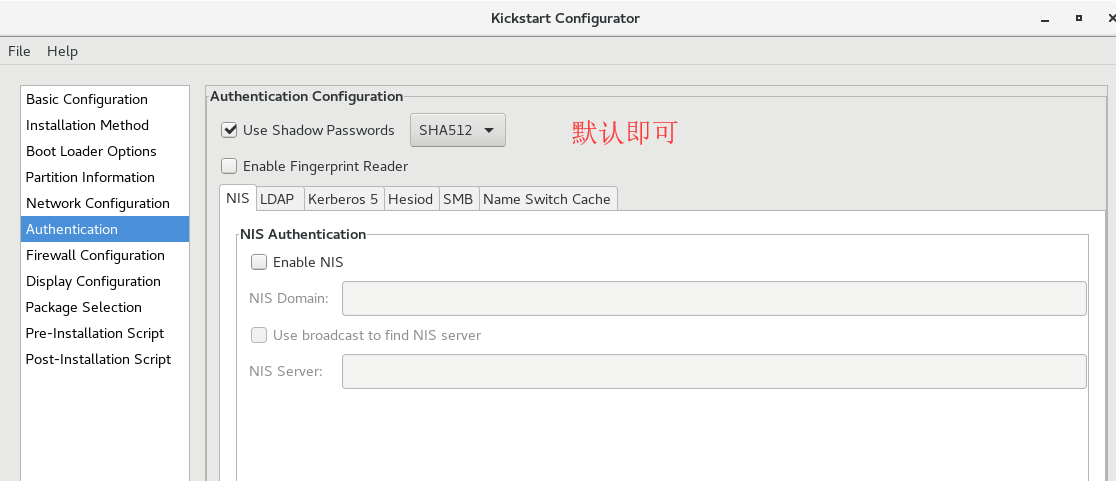Click the NIS Domain input field
1116x481 pixels.
click(714, 298)
